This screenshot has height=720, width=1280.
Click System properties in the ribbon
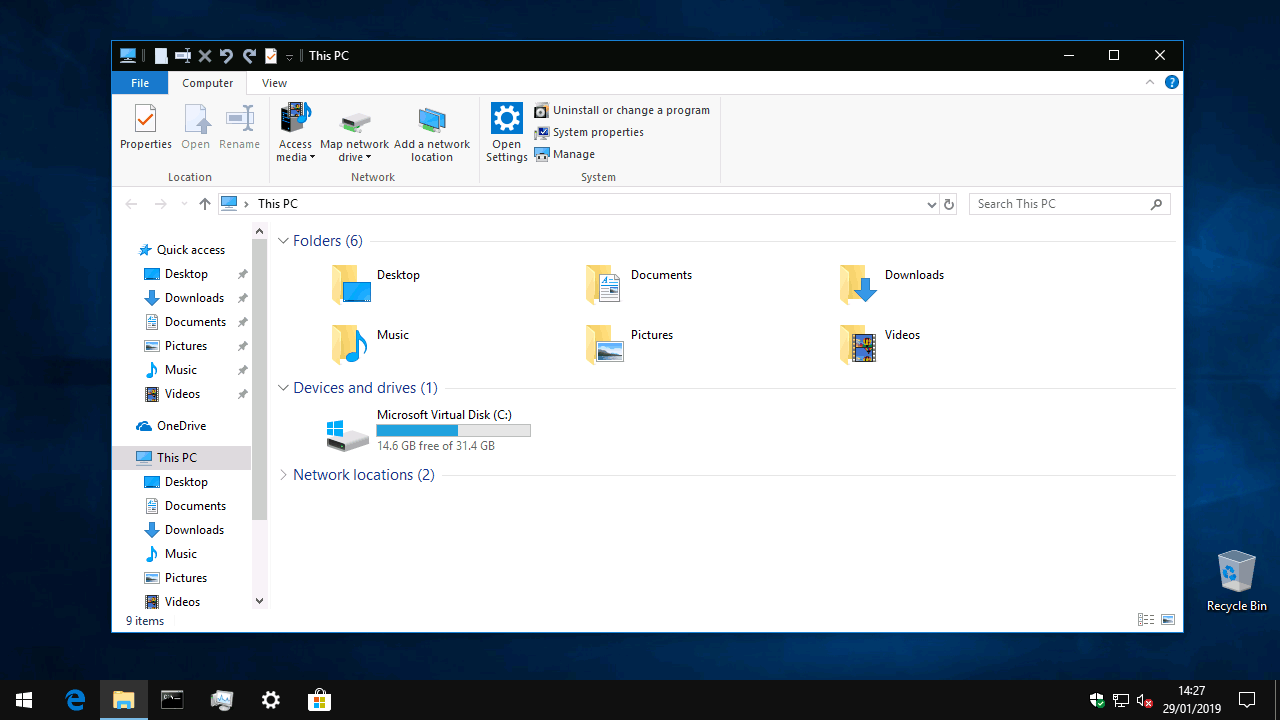pyautogui.click(x=597, y=132)
